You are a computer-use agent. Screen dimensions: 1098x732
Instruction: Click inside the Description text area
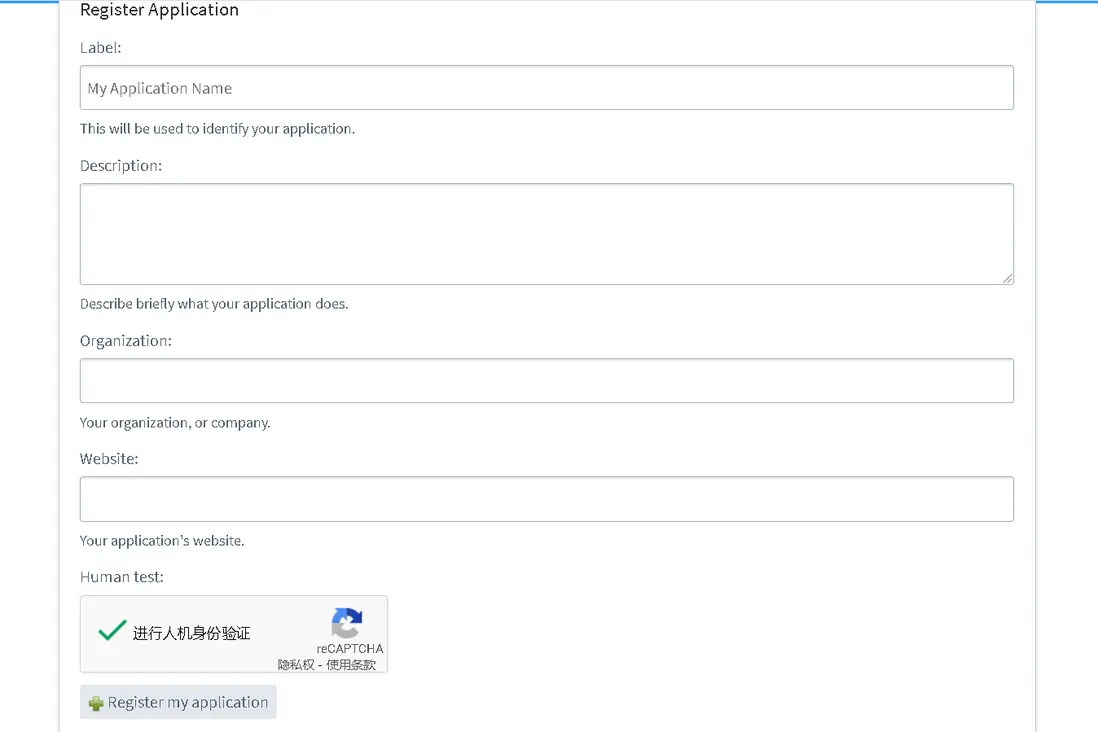[546, 234]
